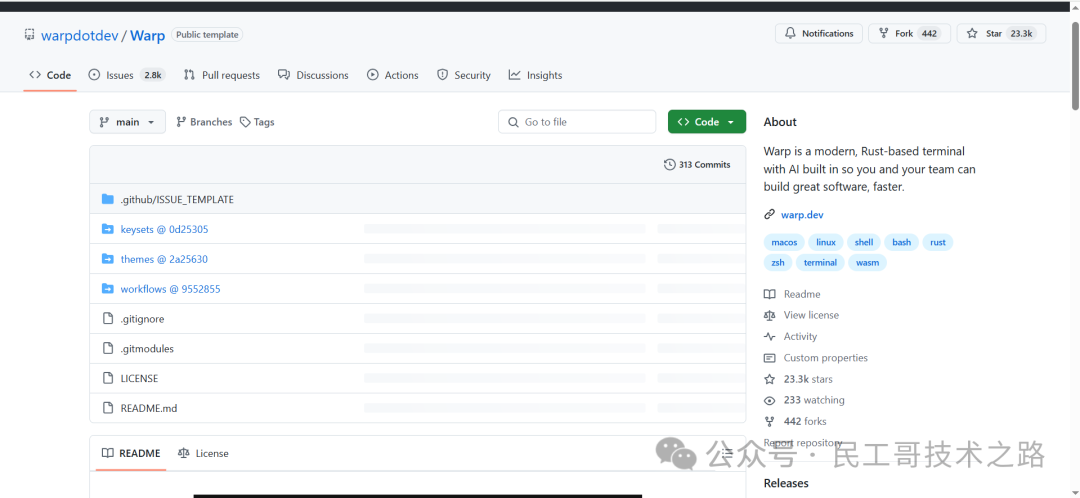
Task: Click the Public template label
Action: click(x=207, y=34)
